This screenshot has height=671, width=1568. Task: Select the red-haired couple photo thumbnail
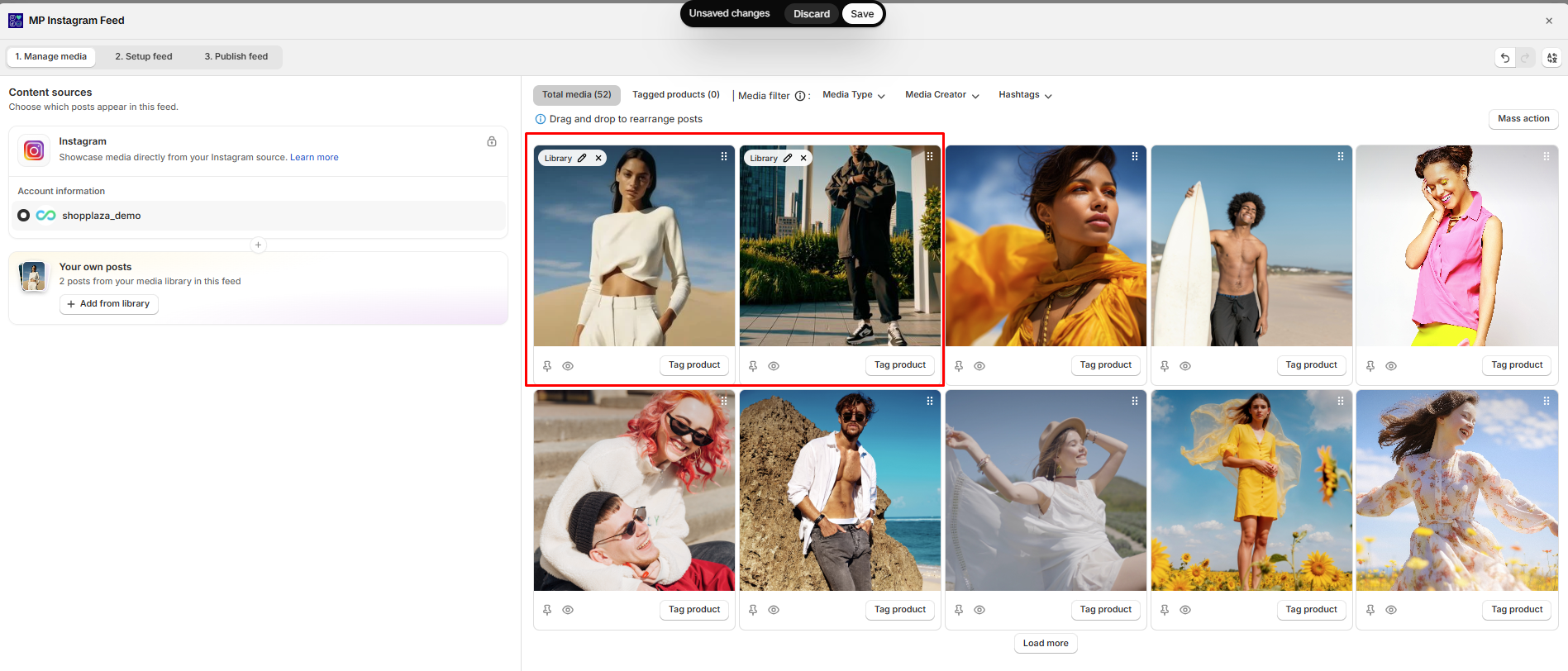point(634,491)
